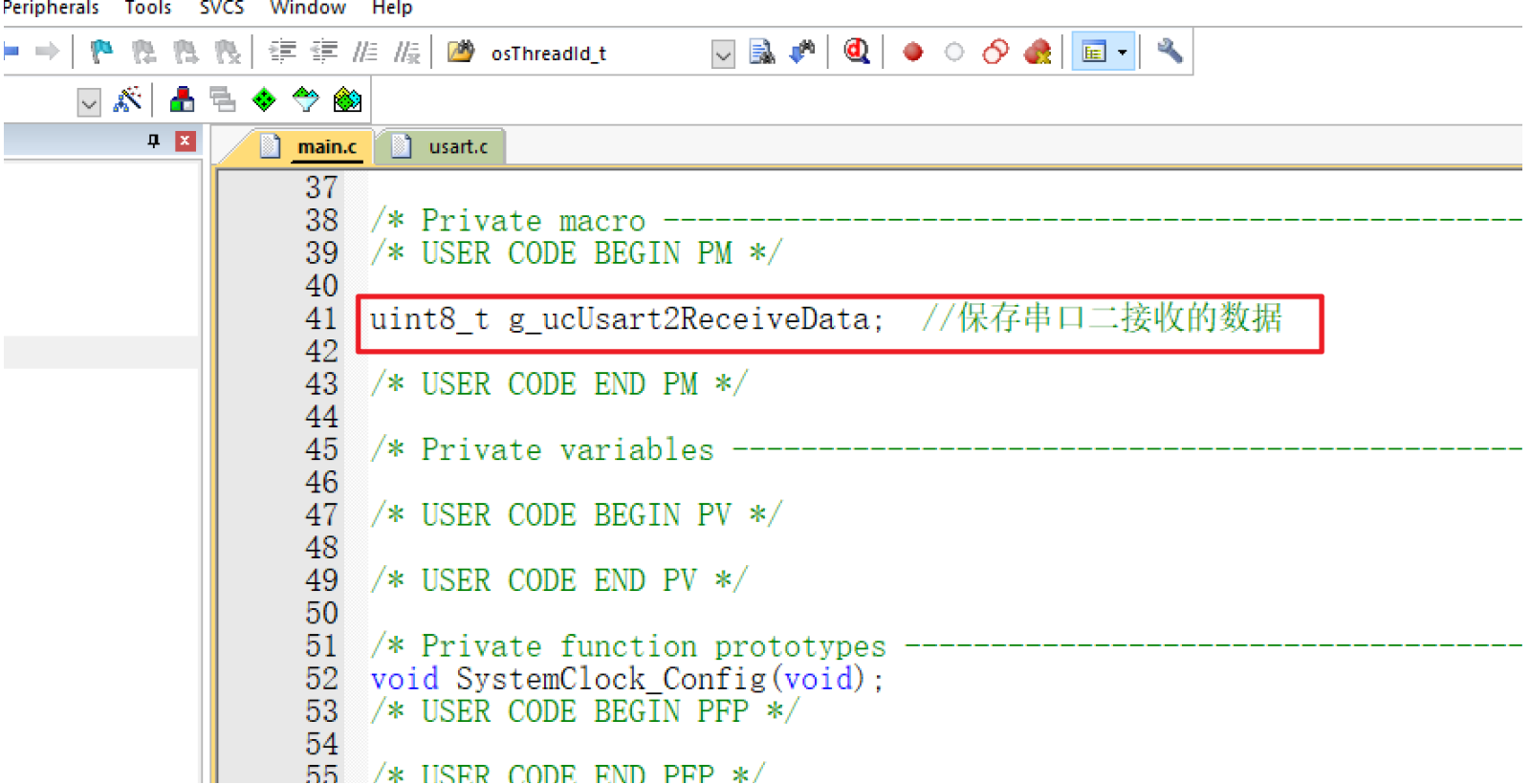Unindent the selected text

pyautogui.click(x=324, y=52)
